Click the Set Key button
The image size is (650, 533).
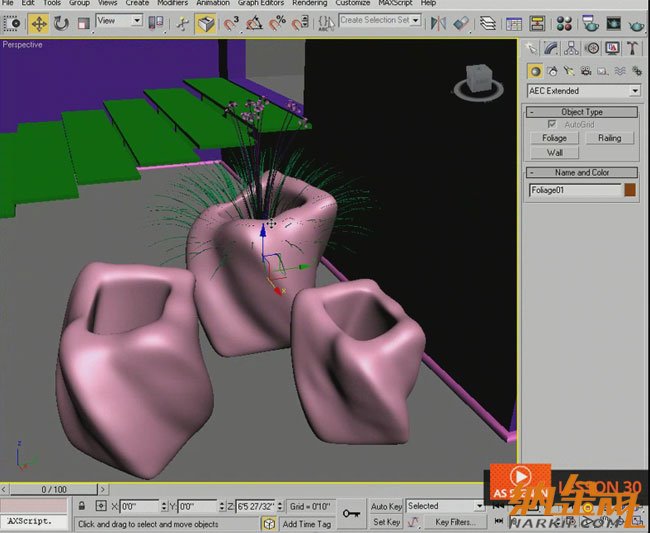[386, 522]
